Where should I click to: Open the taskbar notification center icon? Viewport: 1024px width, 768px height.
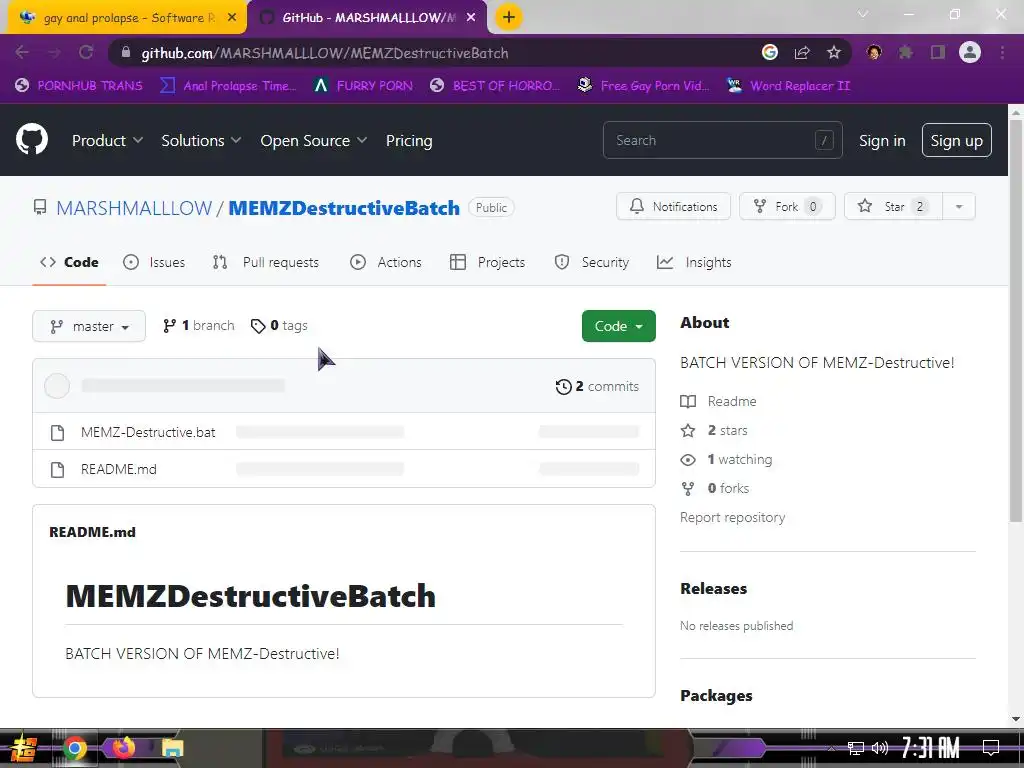tap(991, 747)
